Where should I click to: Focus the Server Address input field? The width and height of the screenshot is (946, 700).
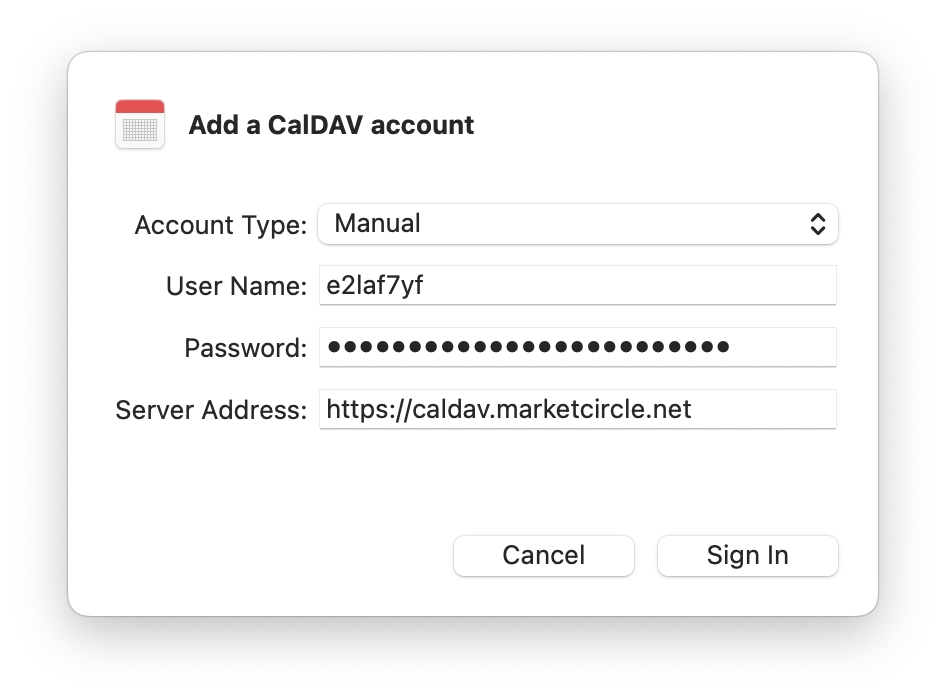click(577, 409)
